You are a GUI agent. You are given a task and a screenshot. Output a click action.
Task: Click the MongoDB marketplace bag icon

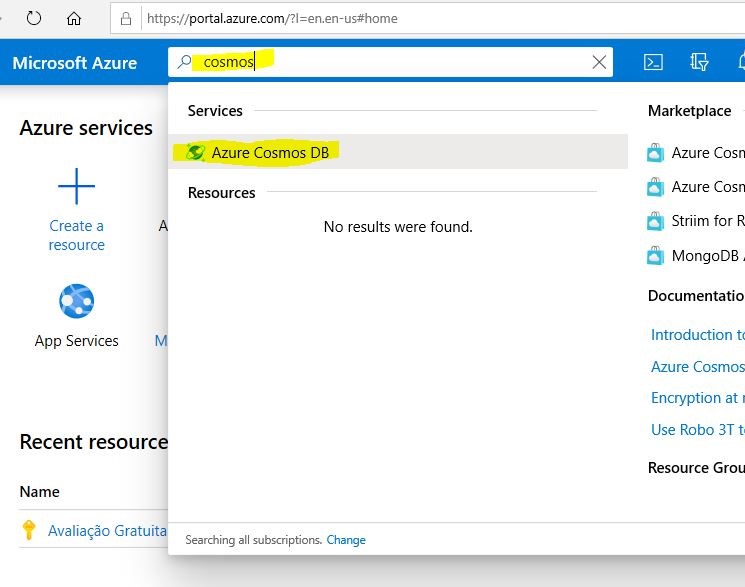[655, 256]
